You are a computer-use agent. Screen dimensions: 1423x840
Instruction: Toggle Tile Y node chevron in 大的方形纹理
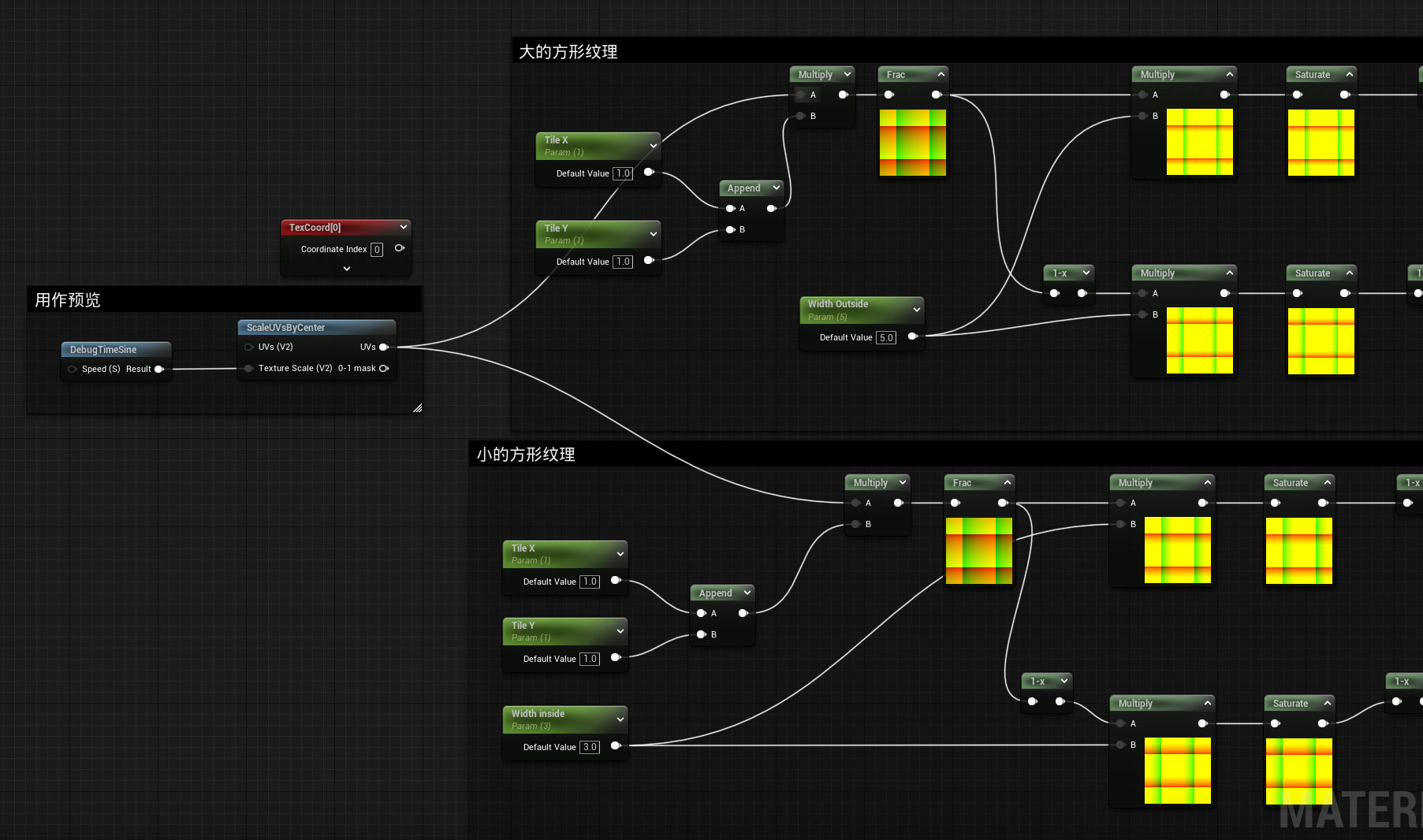coord(654,234)
